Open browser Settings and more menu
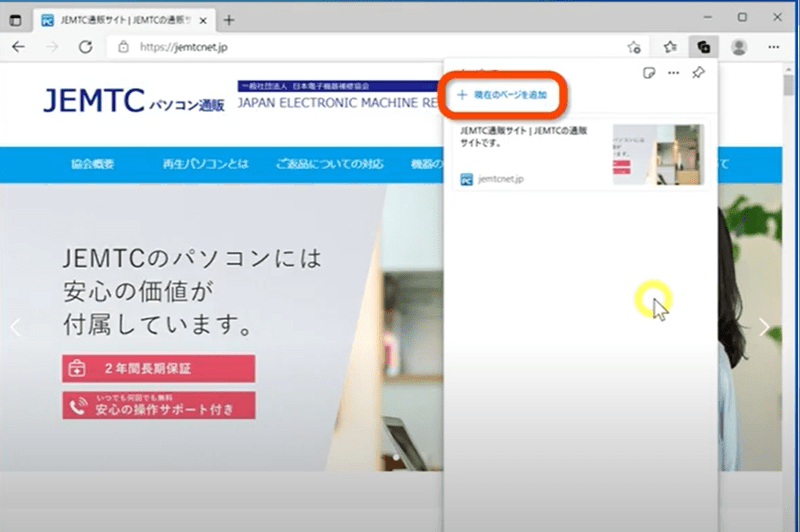This screenshot has width=800, height=532. pos(773,47)
